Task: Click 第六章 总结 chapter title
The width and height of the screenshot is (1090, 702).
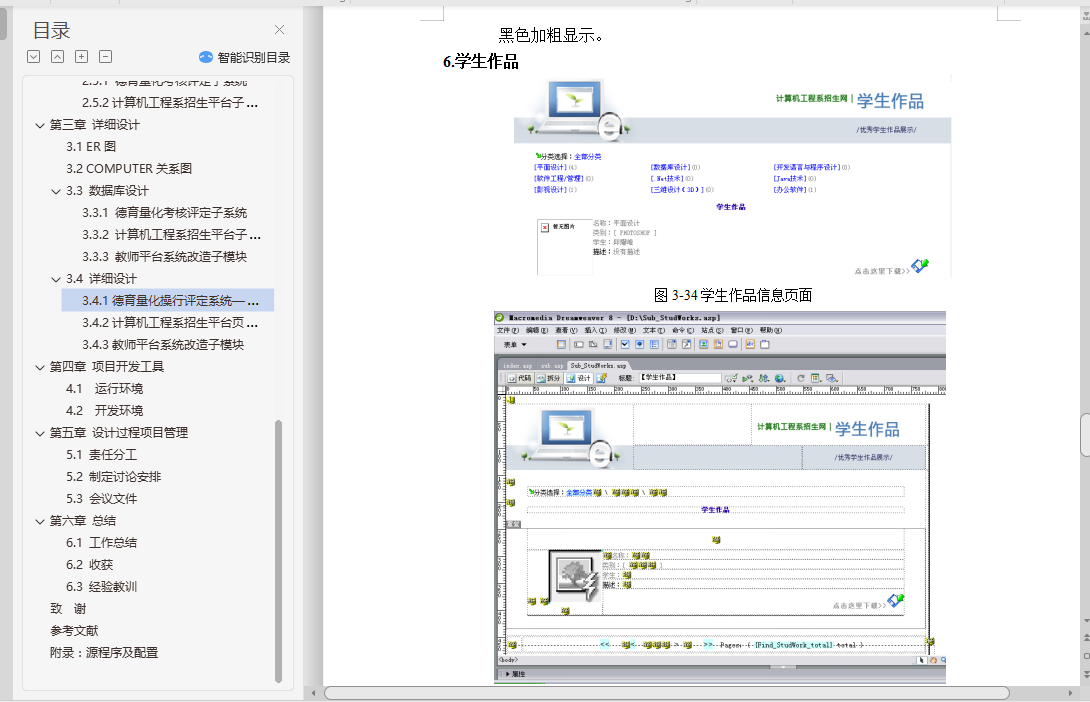Action: 83,521
